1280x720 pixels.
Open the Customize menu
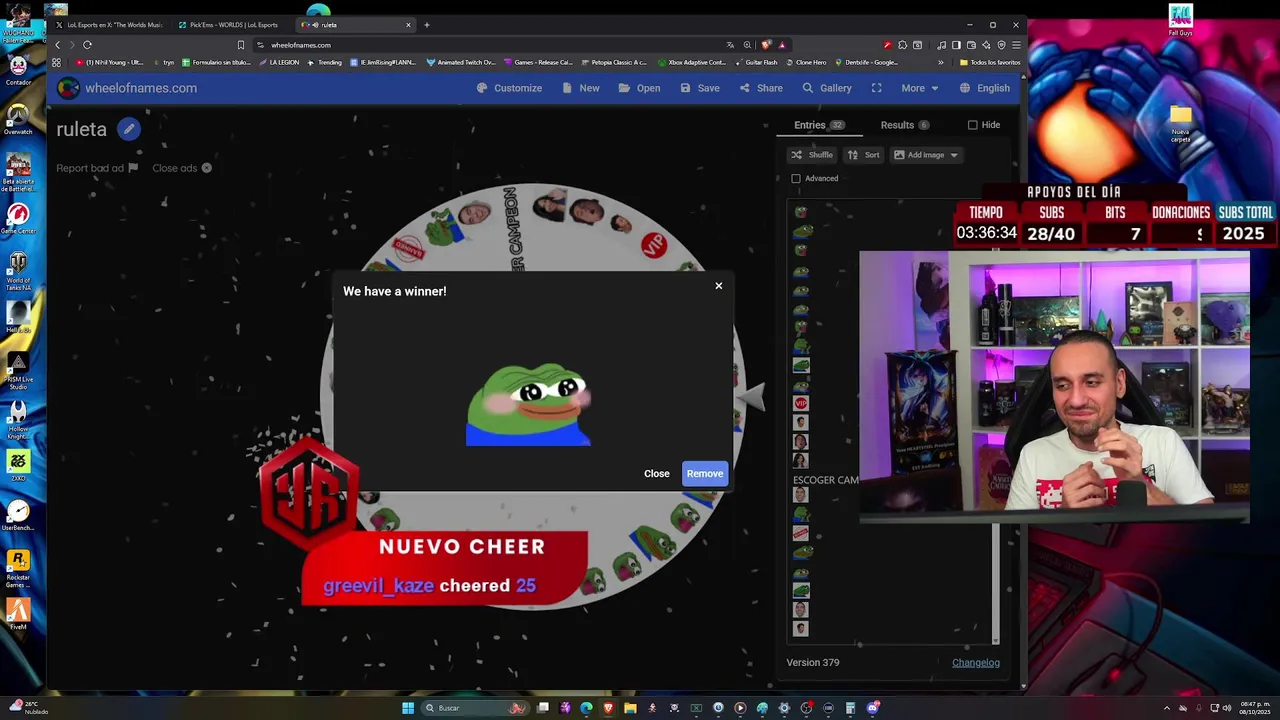click(509, 88)
